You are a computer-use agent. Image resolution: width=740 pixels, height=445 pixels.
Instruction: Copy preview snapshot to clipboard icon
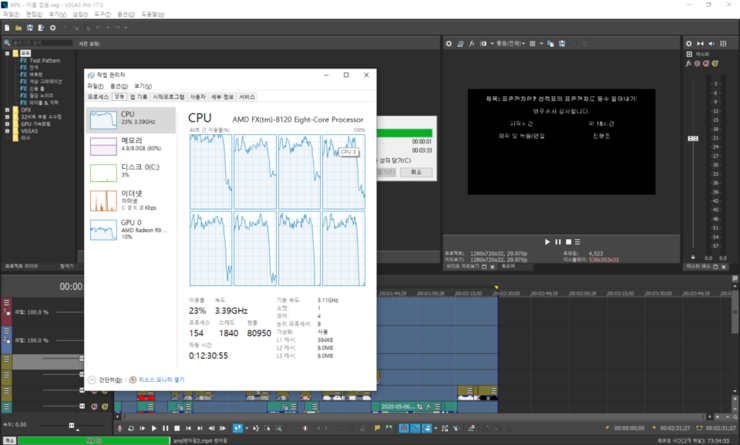tap(550, 43)
